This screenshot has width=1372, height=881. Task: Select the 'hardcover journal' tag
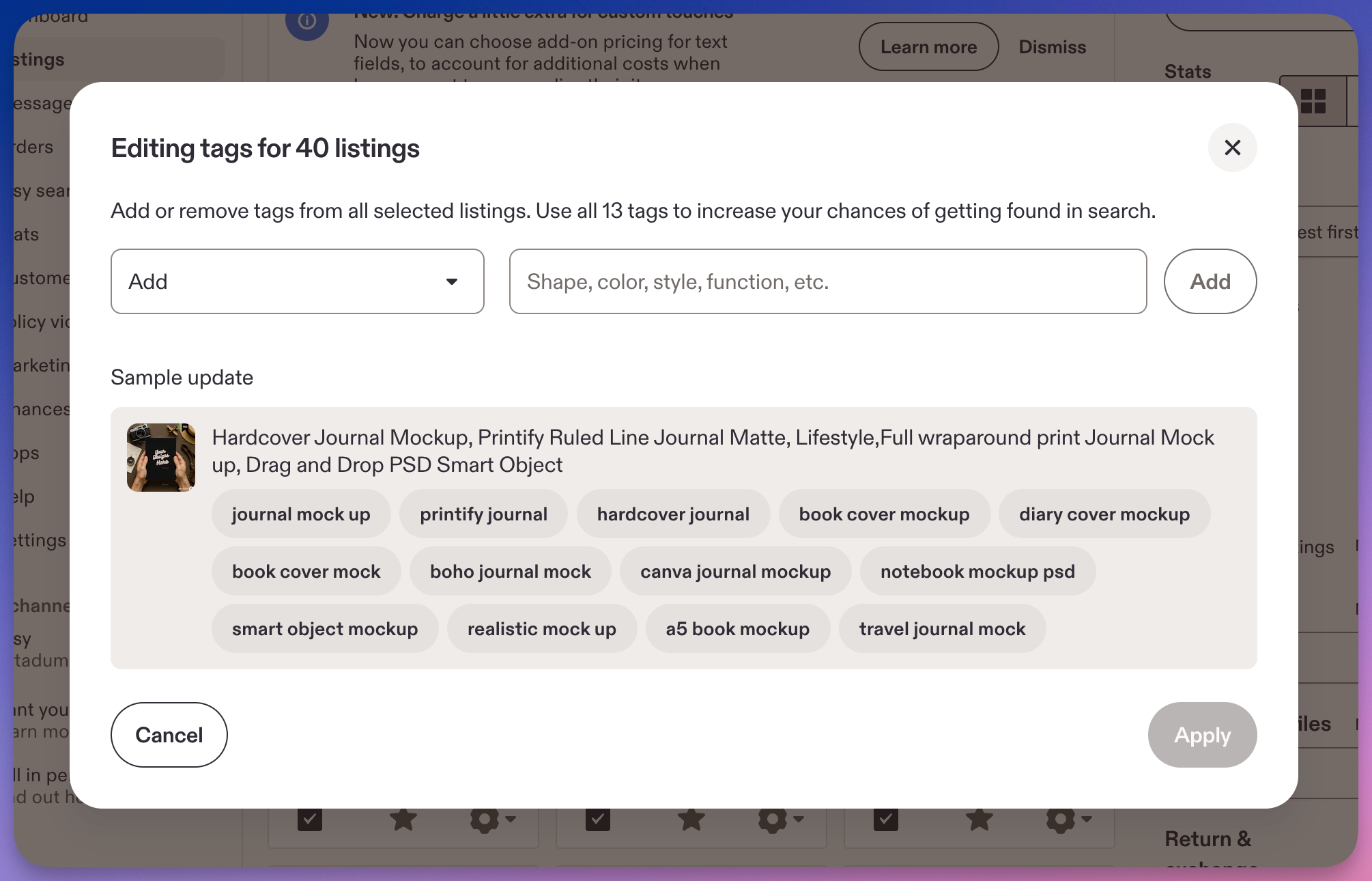[x=673, y=514]
